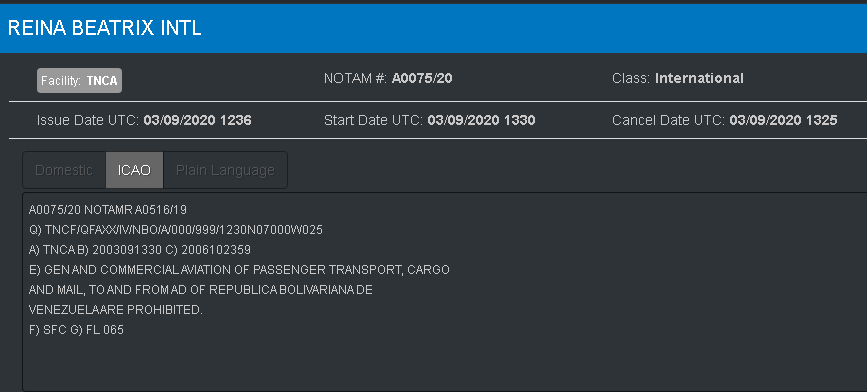Viewport: 867px width, 392px height.
Task: Click the E) GEN AND COMMERCIAL AVIATION line
Action: pyautogui.click(x=239, y=270)
